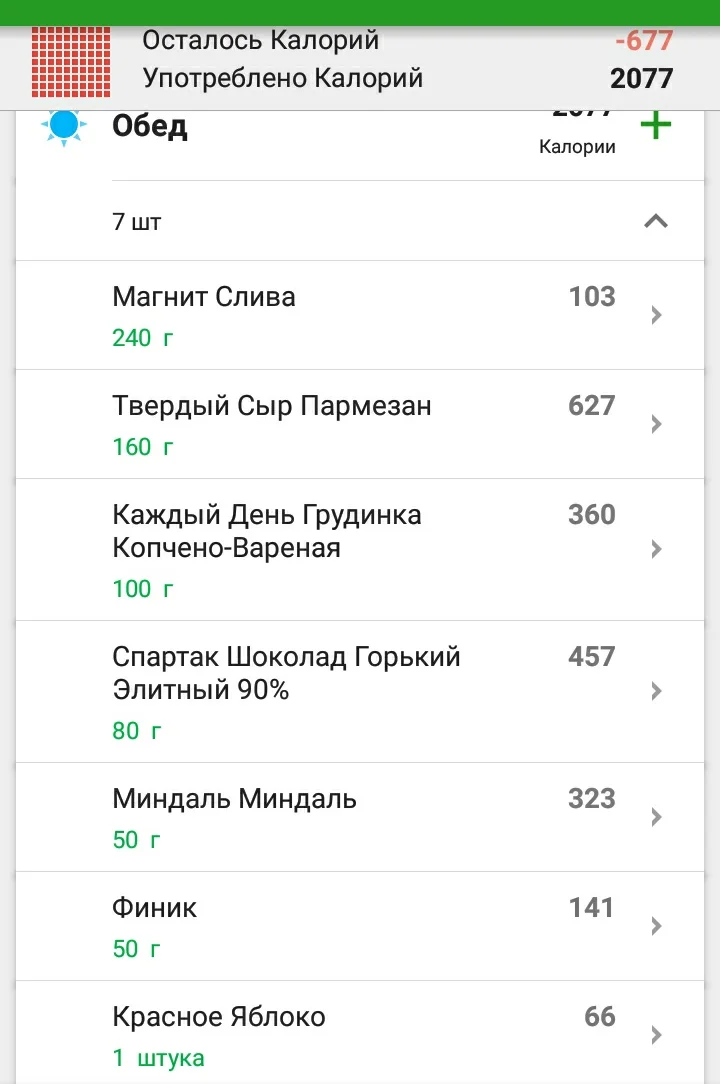Tap the Финик row chevron
The width and height of the screenshot is (720, 1084).
point(656,926)
